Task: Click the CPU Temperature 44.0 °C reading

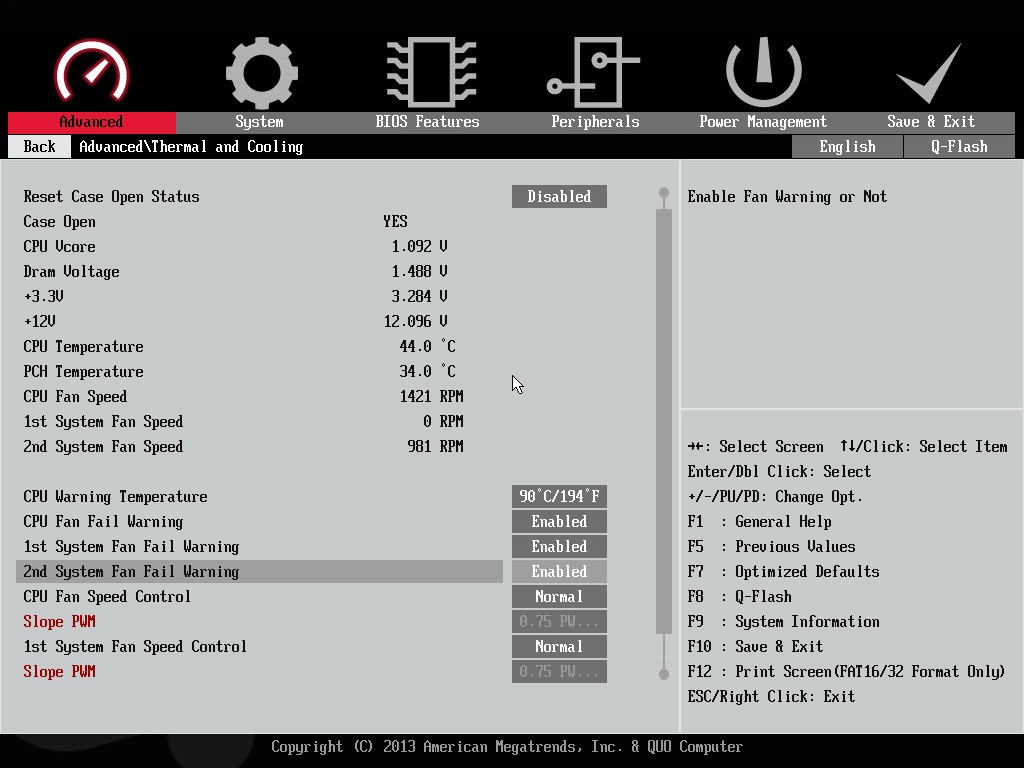Action: pos(427,347)
